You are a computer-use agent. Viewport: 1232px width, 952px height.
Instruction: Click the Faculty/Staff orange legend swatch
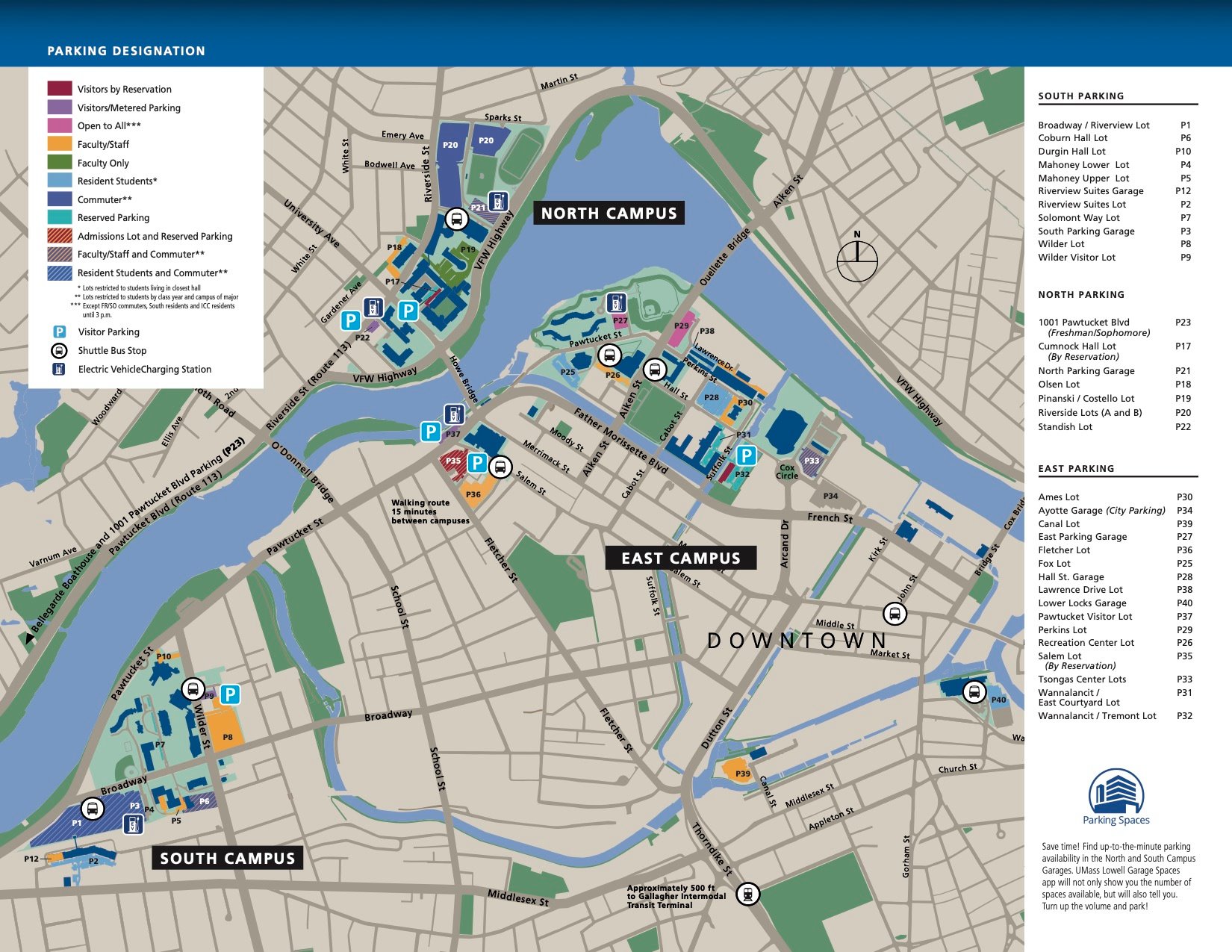pos(60,143)
